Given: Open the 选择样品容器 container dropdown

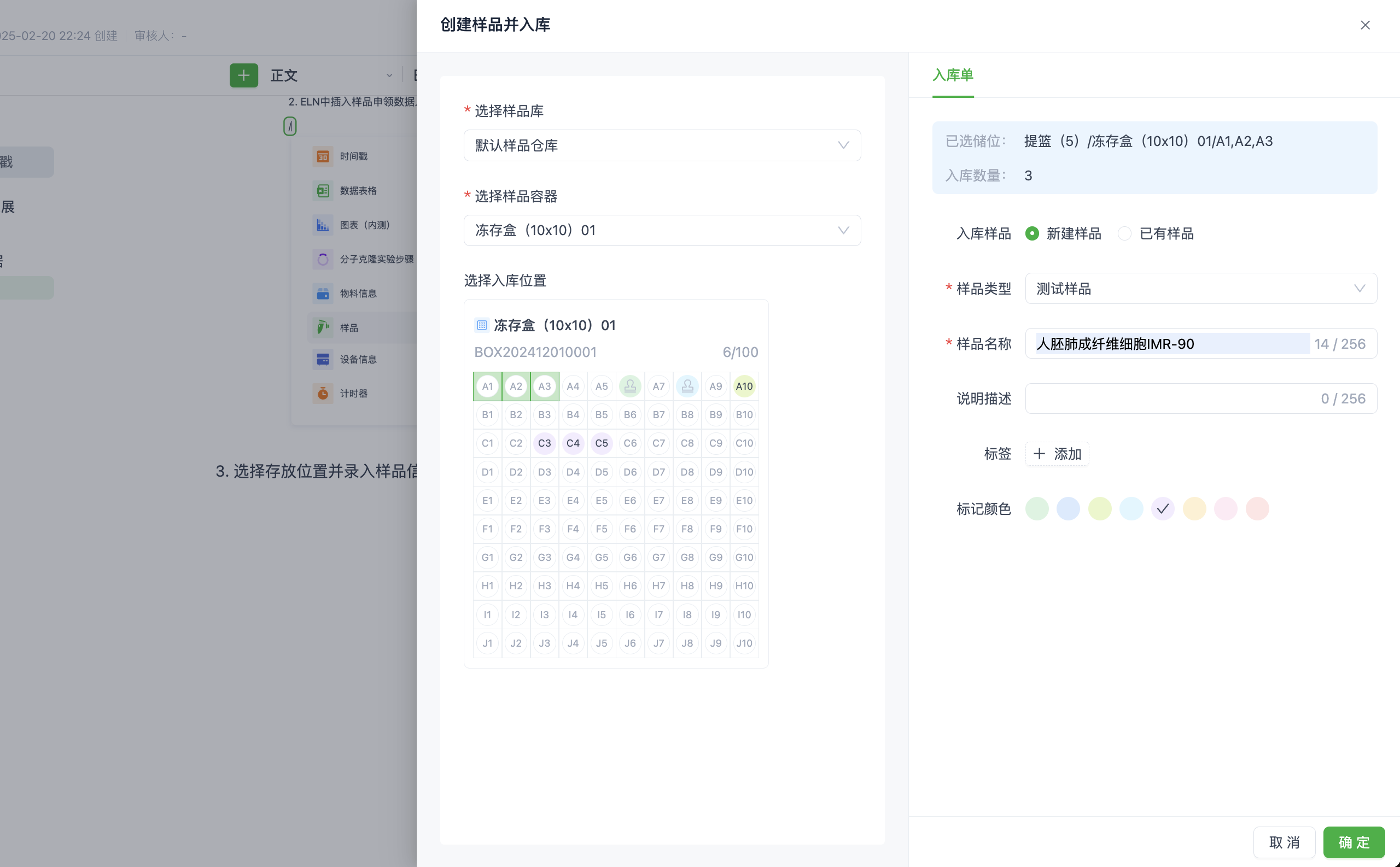Looking at the screenshot, I should click(662, 231).
